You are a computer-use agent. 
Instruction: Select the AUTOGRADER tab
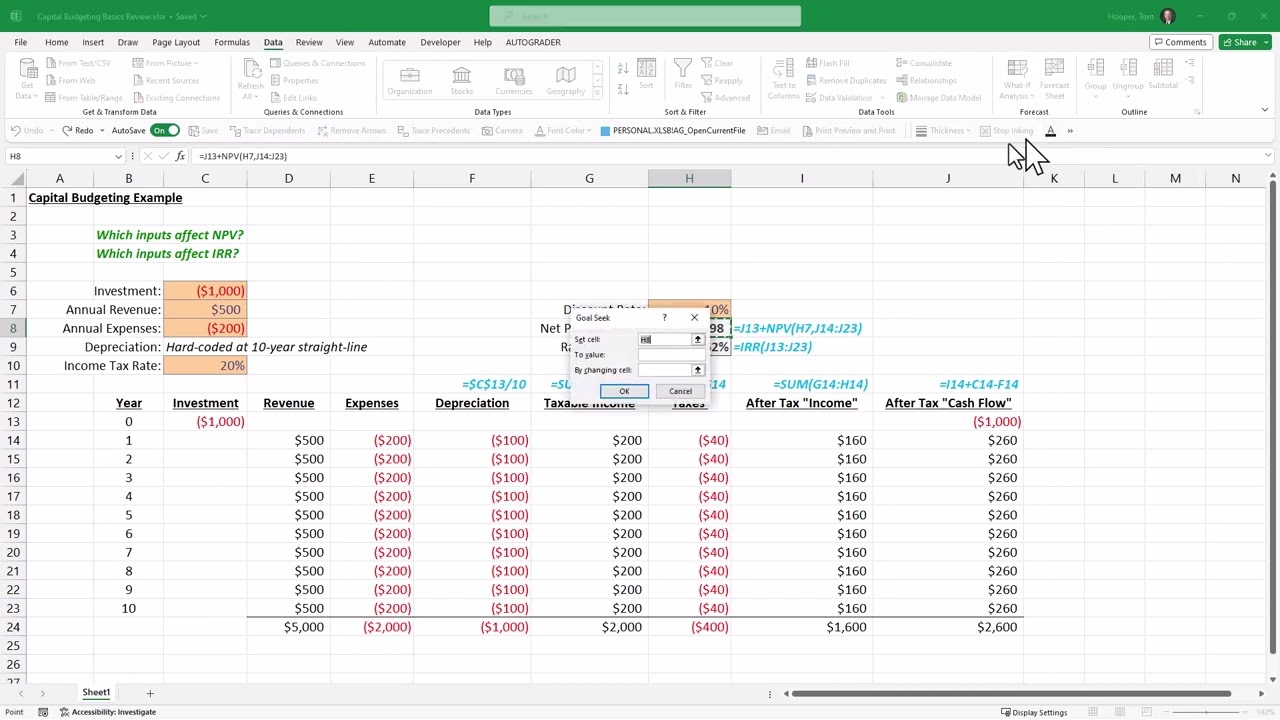pos(533,42)
